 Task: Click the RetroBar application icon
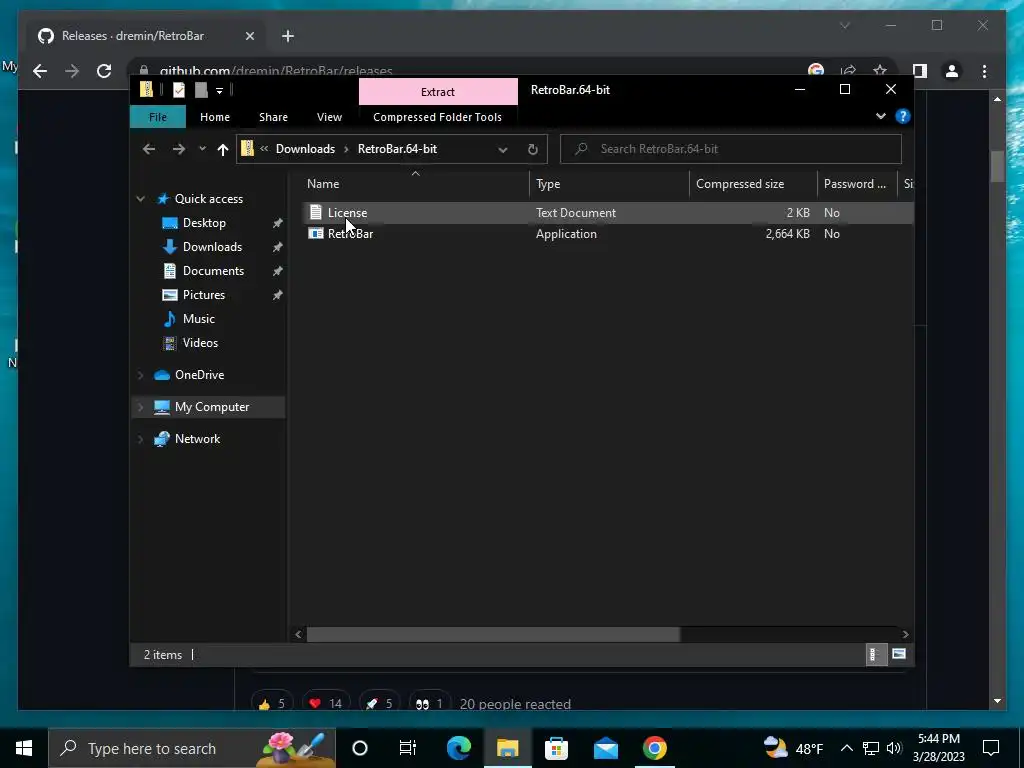(315, 234)
